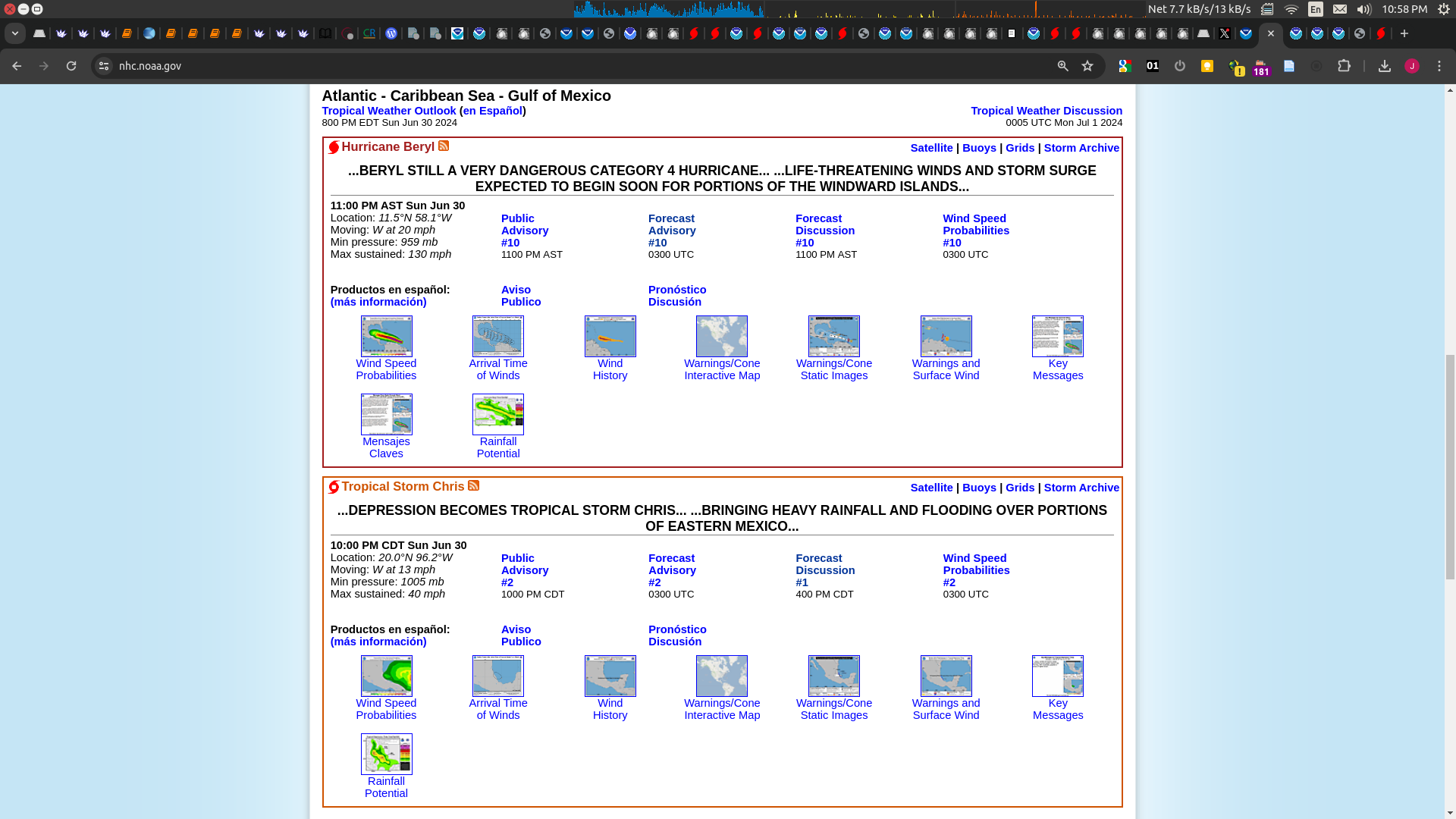1456x819 pixels.
Task: Open the system power/settings icon top right
Action: (1444, 9)
